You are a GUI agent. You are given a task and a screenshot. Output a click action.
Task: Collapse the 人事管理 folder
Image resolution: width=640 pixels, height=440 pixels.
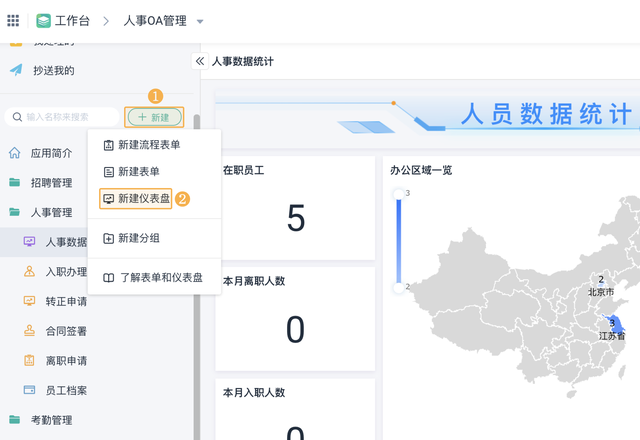[x=51, y=213]
